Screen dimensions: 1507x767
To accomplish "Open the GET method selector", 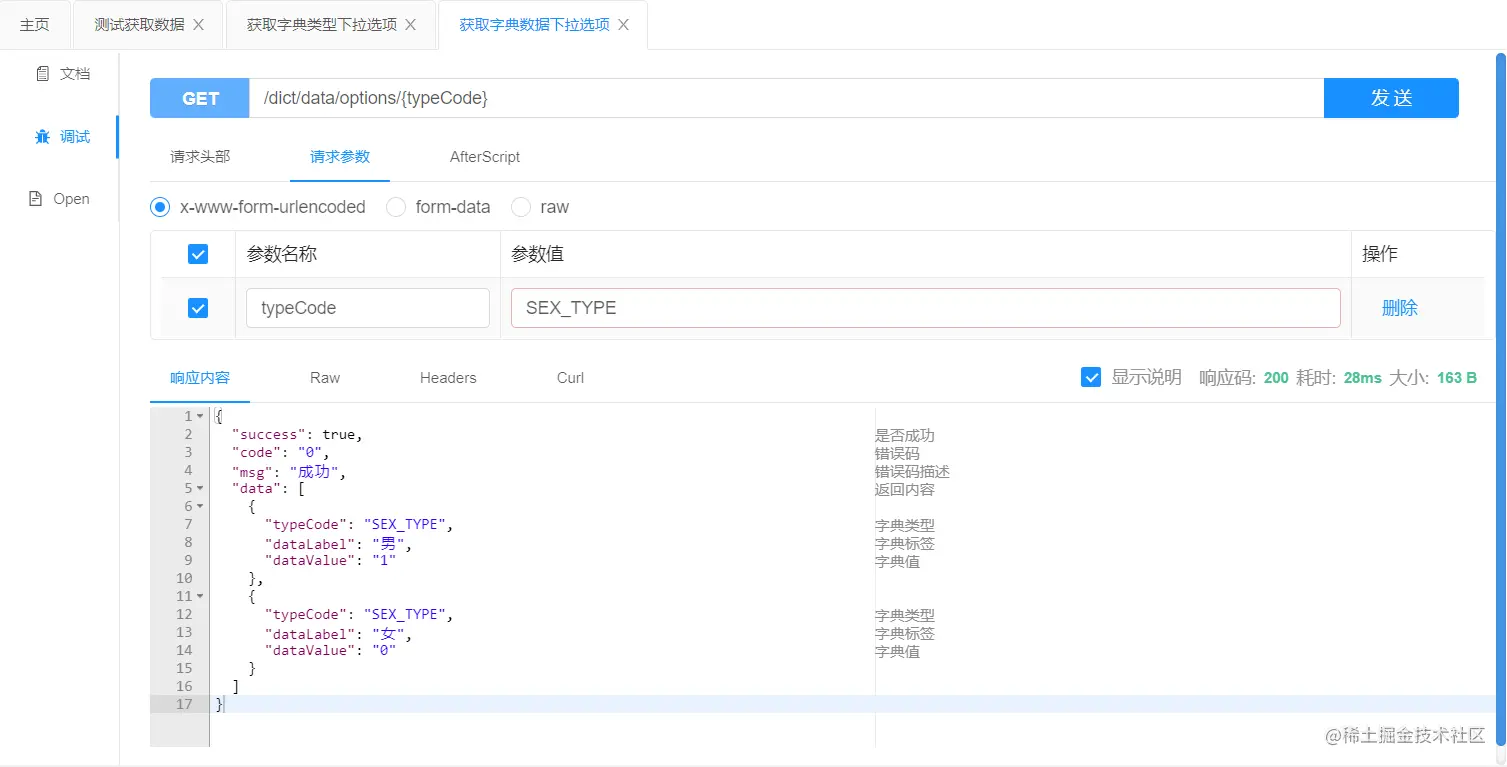I will tap(200, 98).
